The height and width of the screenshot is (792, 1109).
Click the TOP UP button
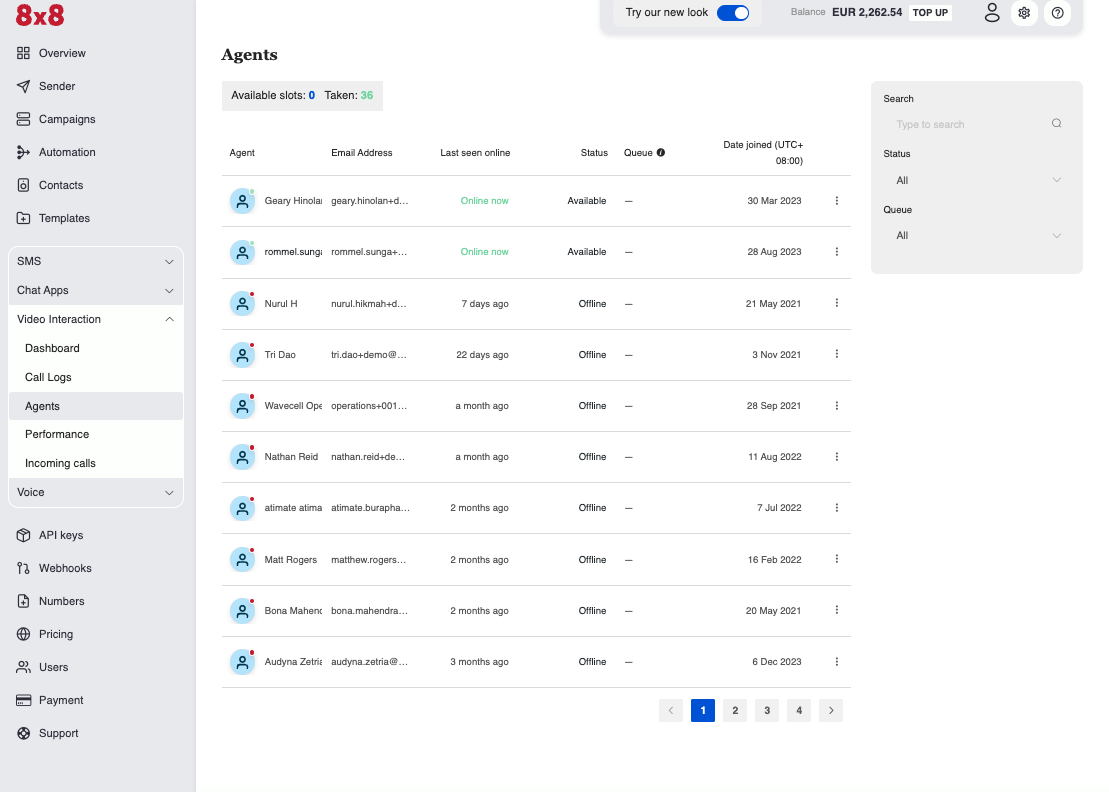[x=930, y=13]
